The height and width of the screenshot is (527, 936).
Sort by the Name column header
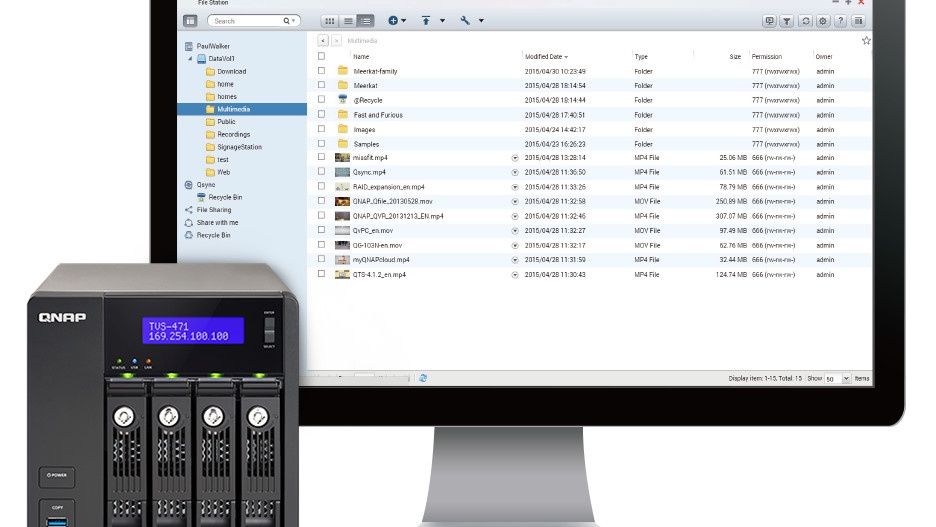coord(361,57)
